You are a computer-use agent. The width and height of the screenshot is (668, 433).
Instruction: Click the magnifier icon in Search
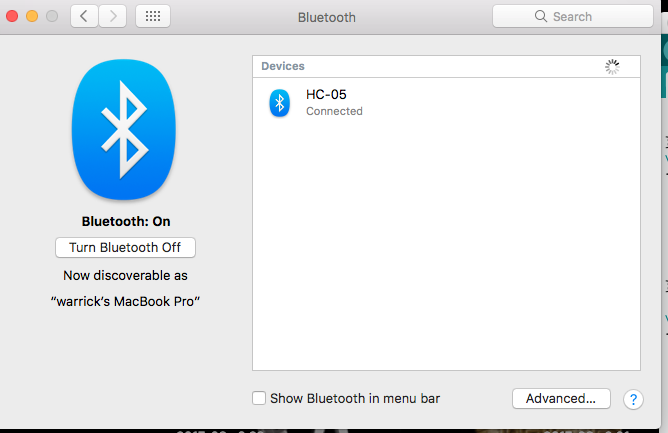point(541,16)
